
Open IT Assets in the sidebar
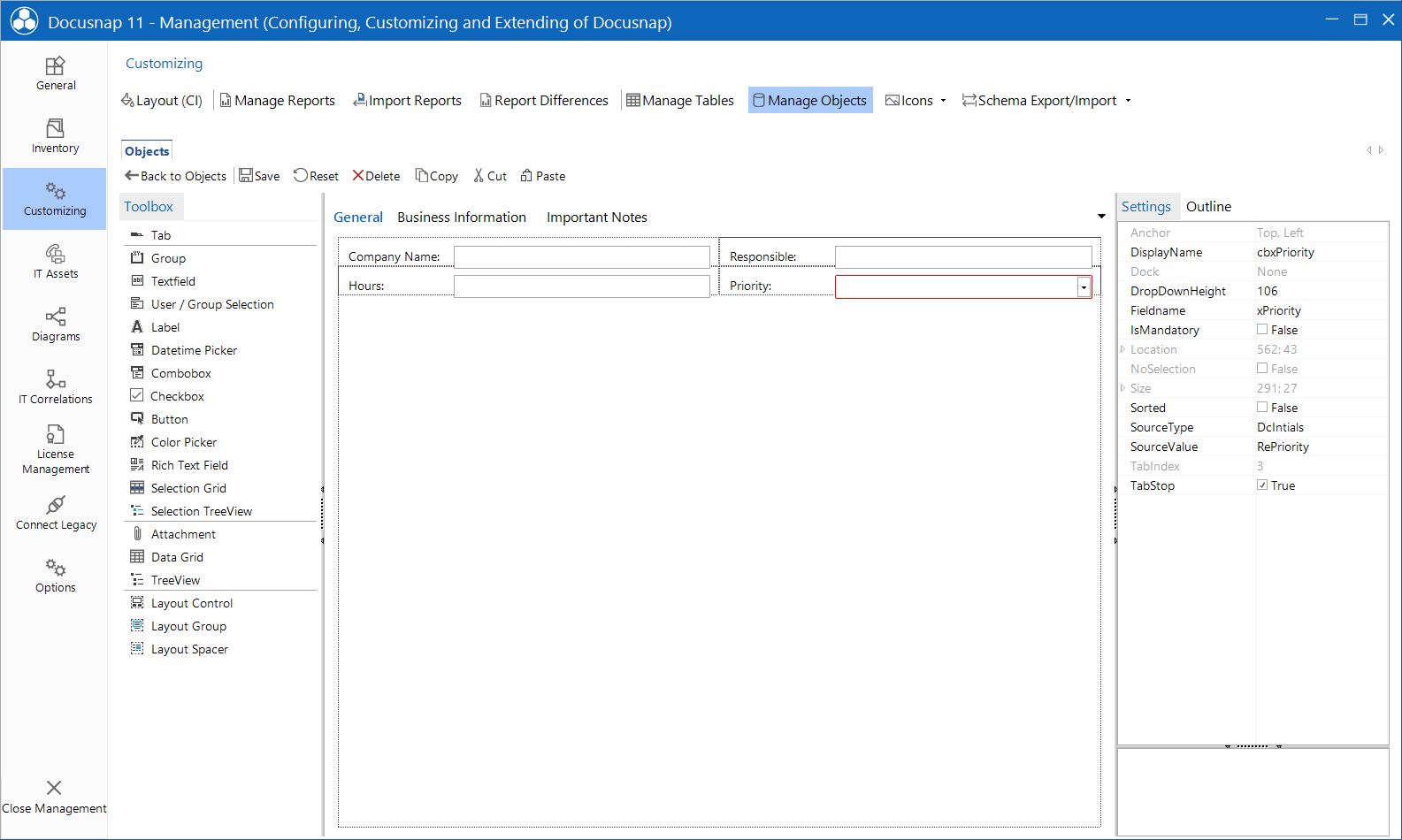[x=55, y=262]
